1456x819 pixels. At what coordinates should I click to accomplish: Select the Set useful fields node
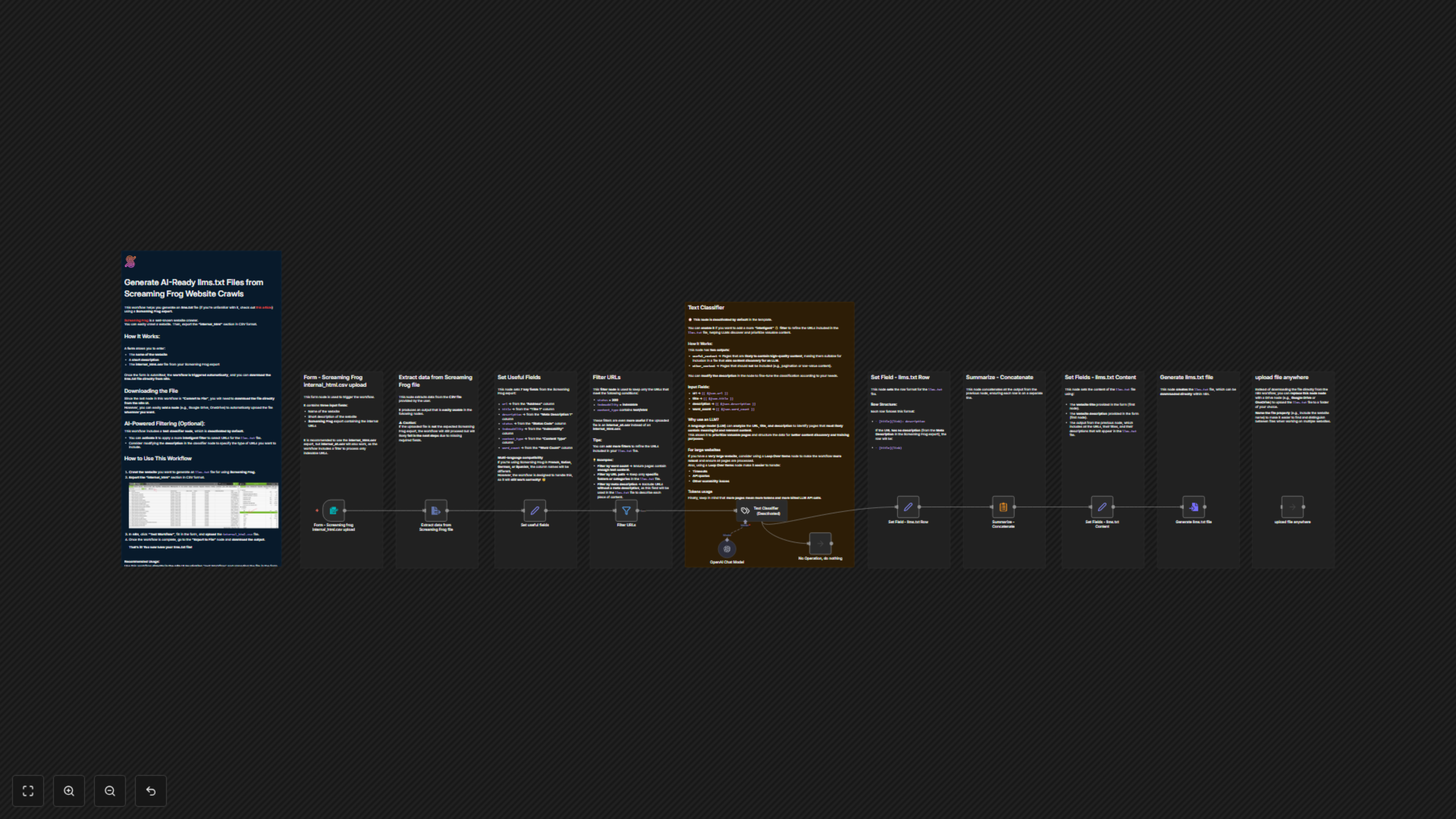pyautogui.click(x=535, y=510)
